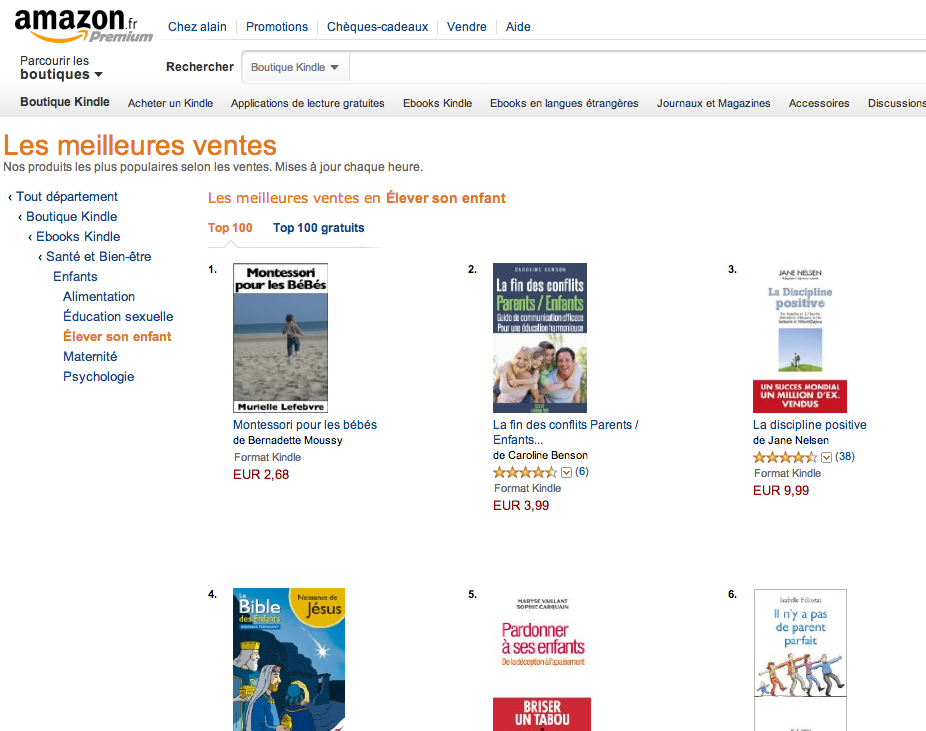Open the Pardonner à ses enfants cover
This screenshot has width=926, height=731.
pos(542,660)
